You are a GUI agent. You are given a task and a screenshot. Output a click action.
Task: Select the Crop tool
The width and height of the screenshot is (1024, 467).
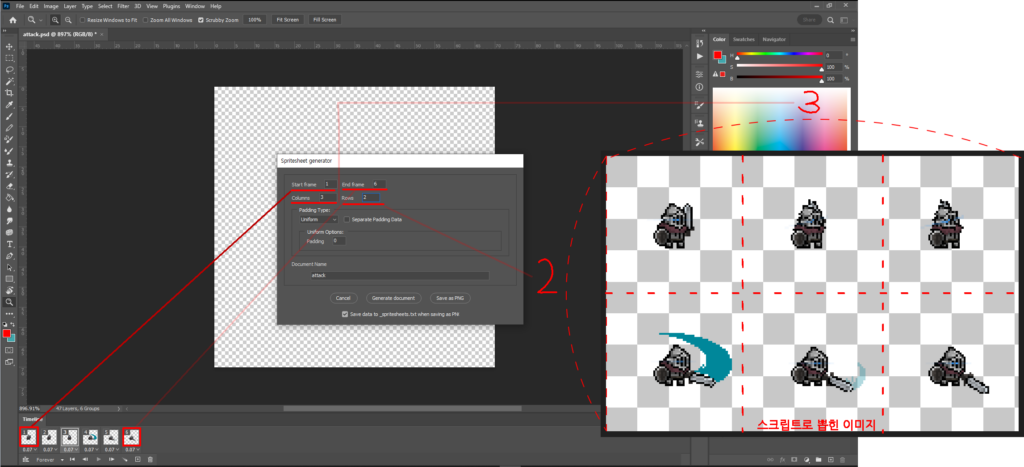(x=9, y=93)
